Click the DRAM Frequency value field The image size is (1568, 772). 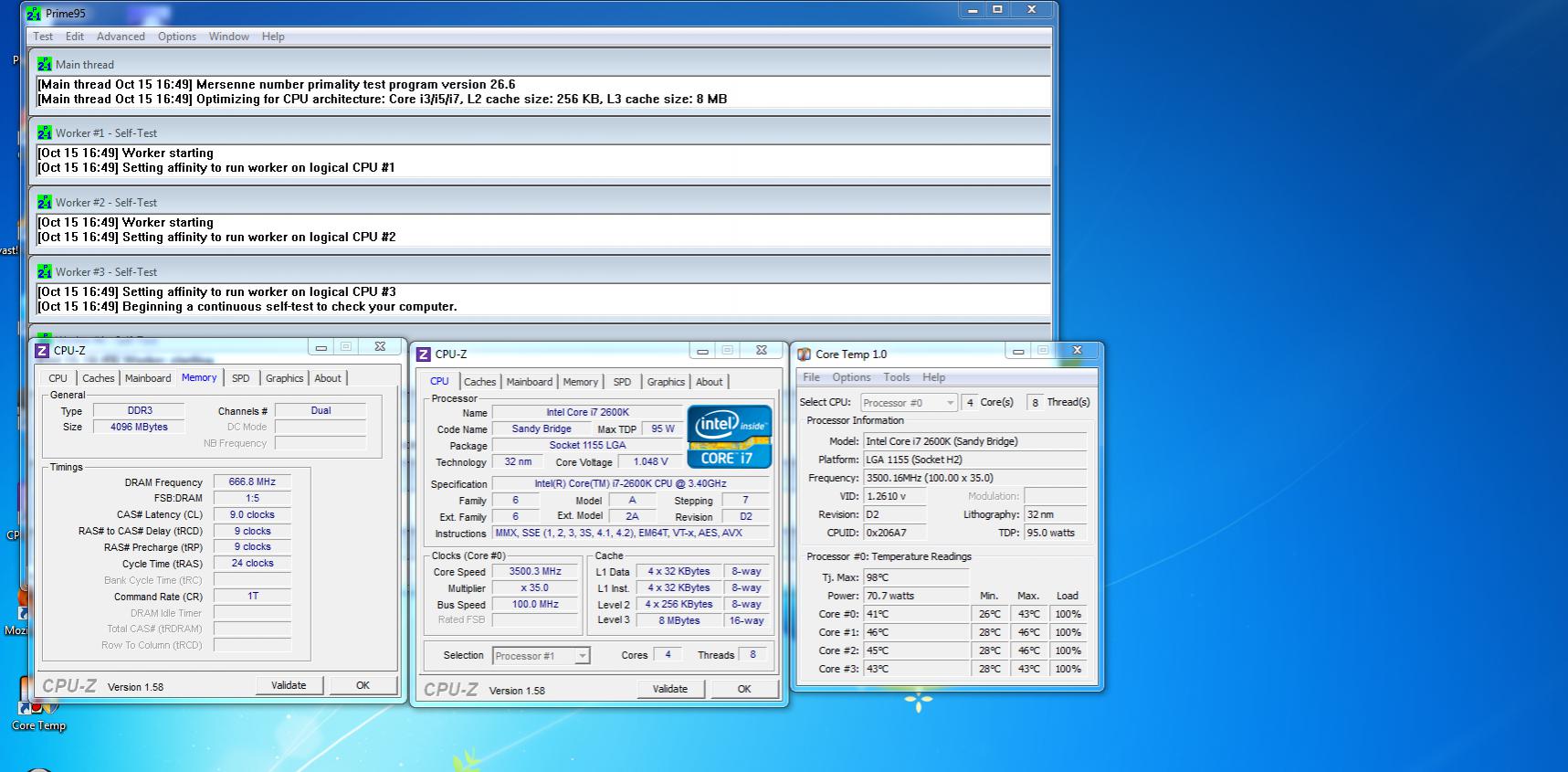pos(252,482)
